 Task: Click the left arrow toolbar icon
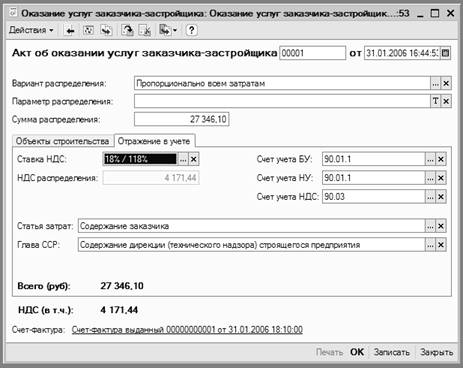pos(70,31)
